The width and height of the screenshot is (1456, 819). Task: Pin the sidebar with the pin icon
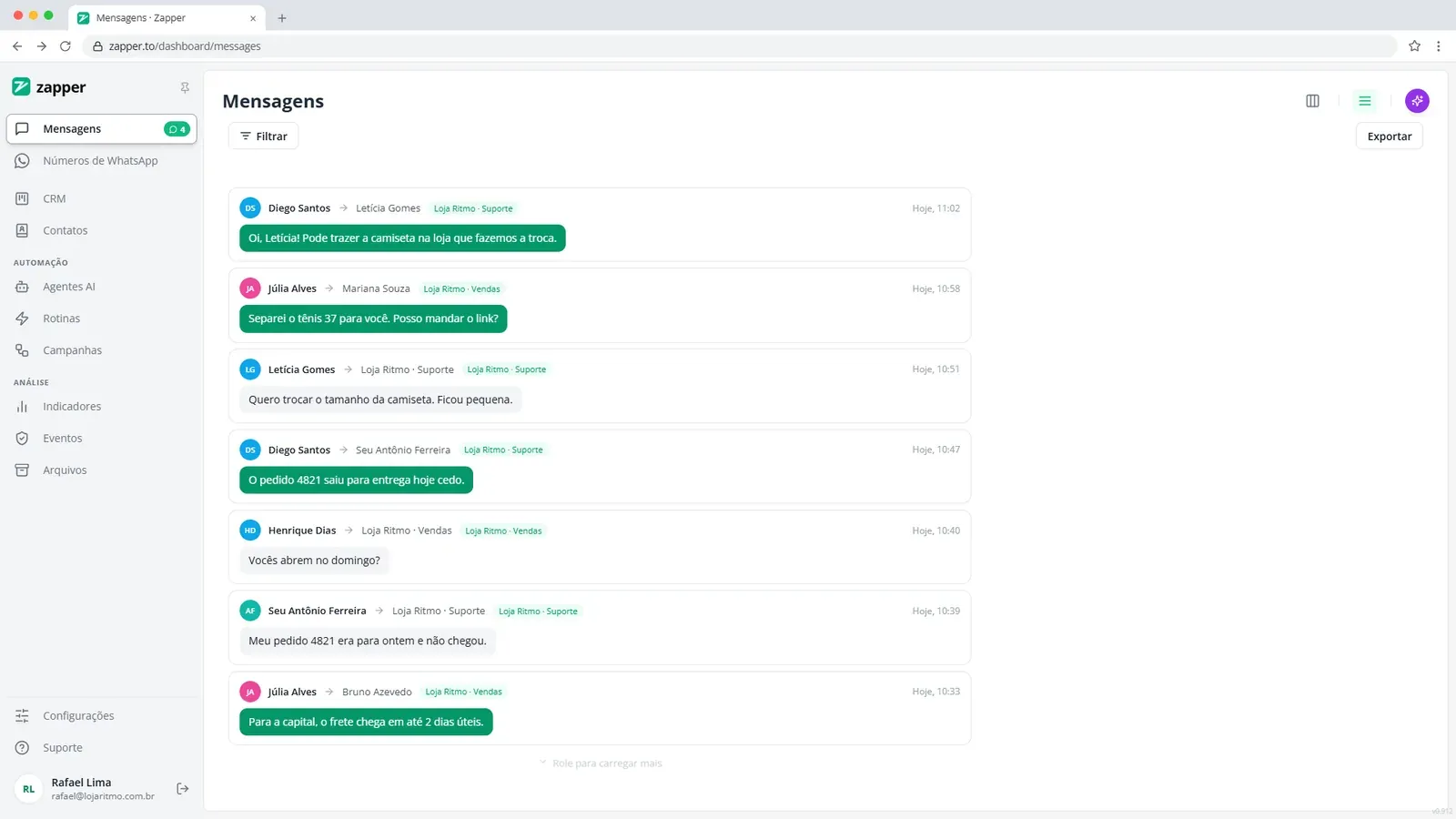point(185,87)
